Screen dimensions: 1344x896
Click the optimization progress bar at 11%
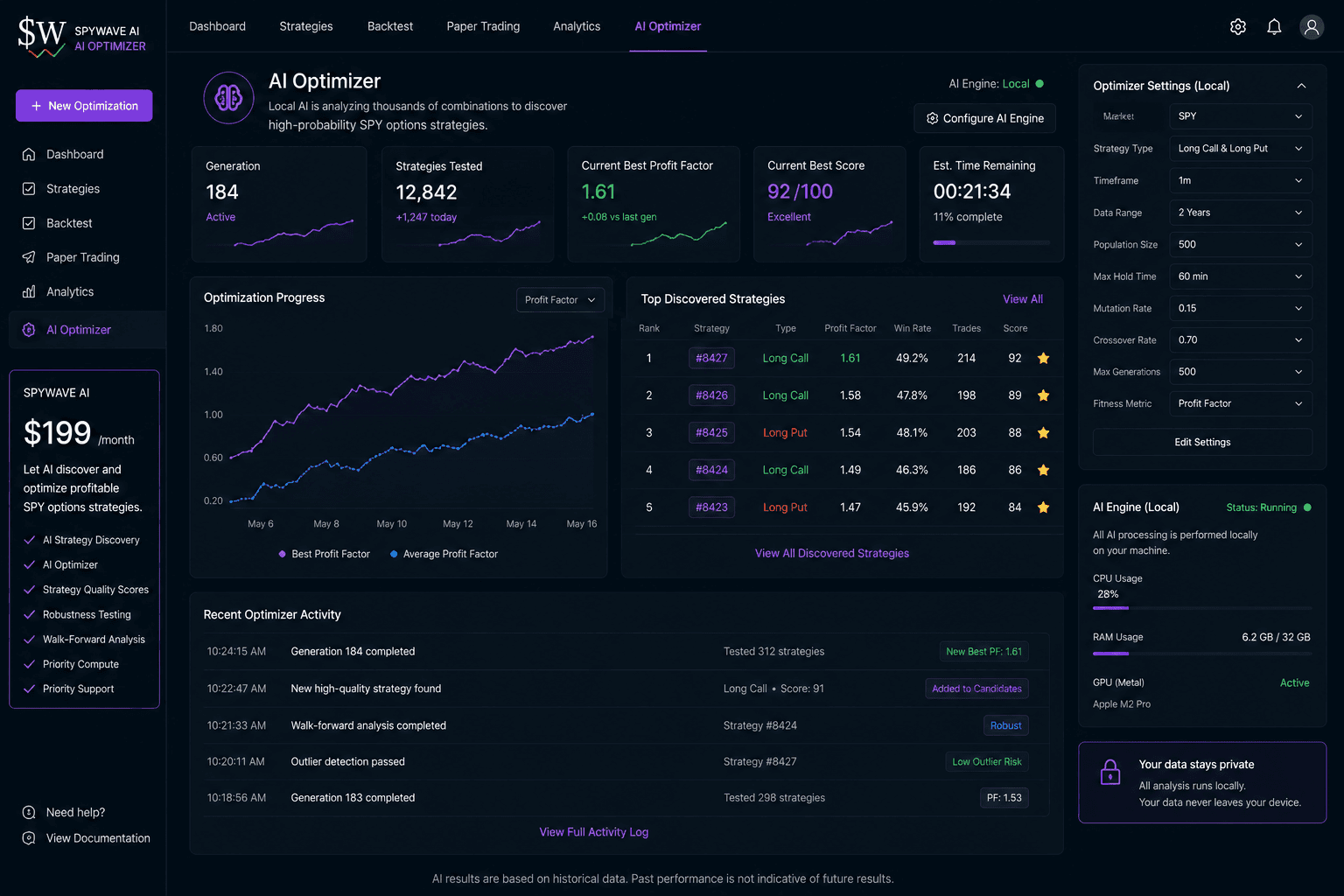click(991, 242)
